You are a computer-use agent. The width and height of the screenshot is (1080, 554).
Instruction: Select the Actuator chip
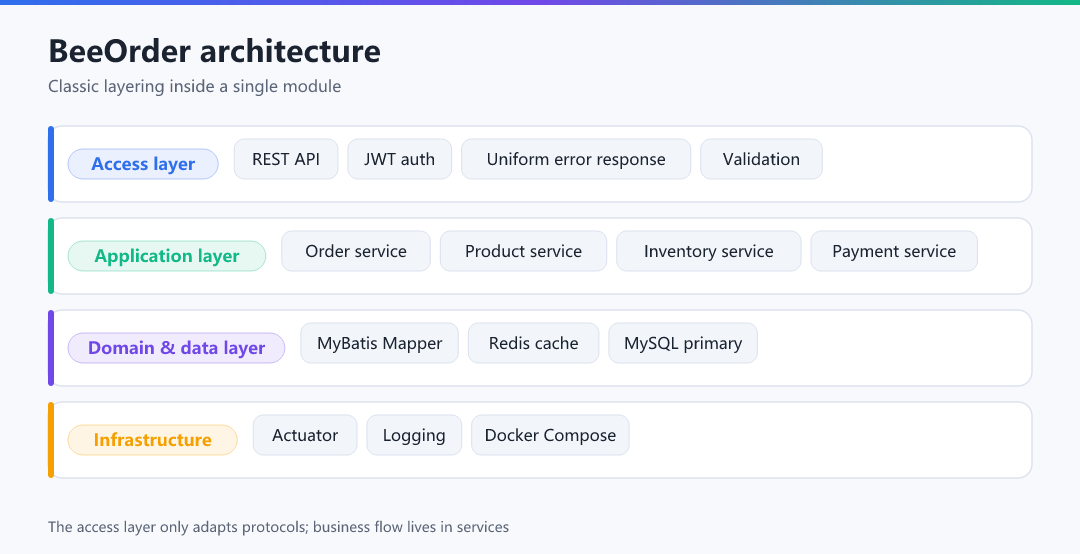tap(305, 435)
